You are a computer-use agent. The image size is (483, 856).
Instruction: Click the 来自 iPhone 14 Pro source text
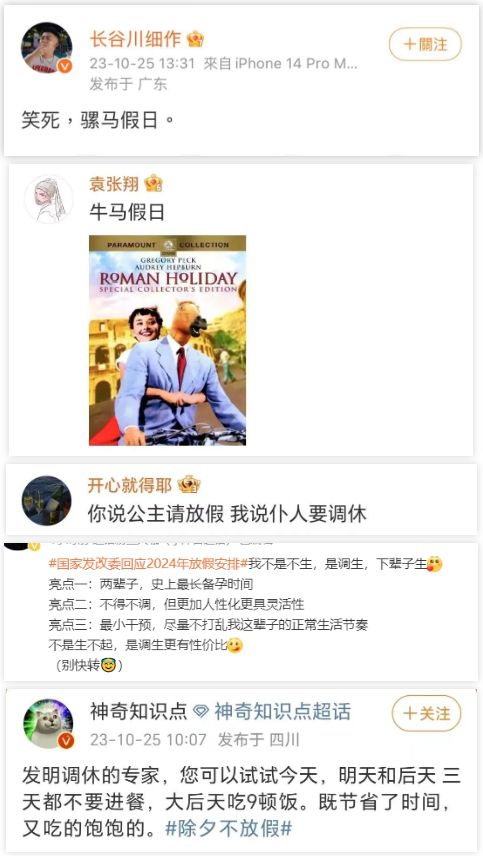click(x=281, y=63)
